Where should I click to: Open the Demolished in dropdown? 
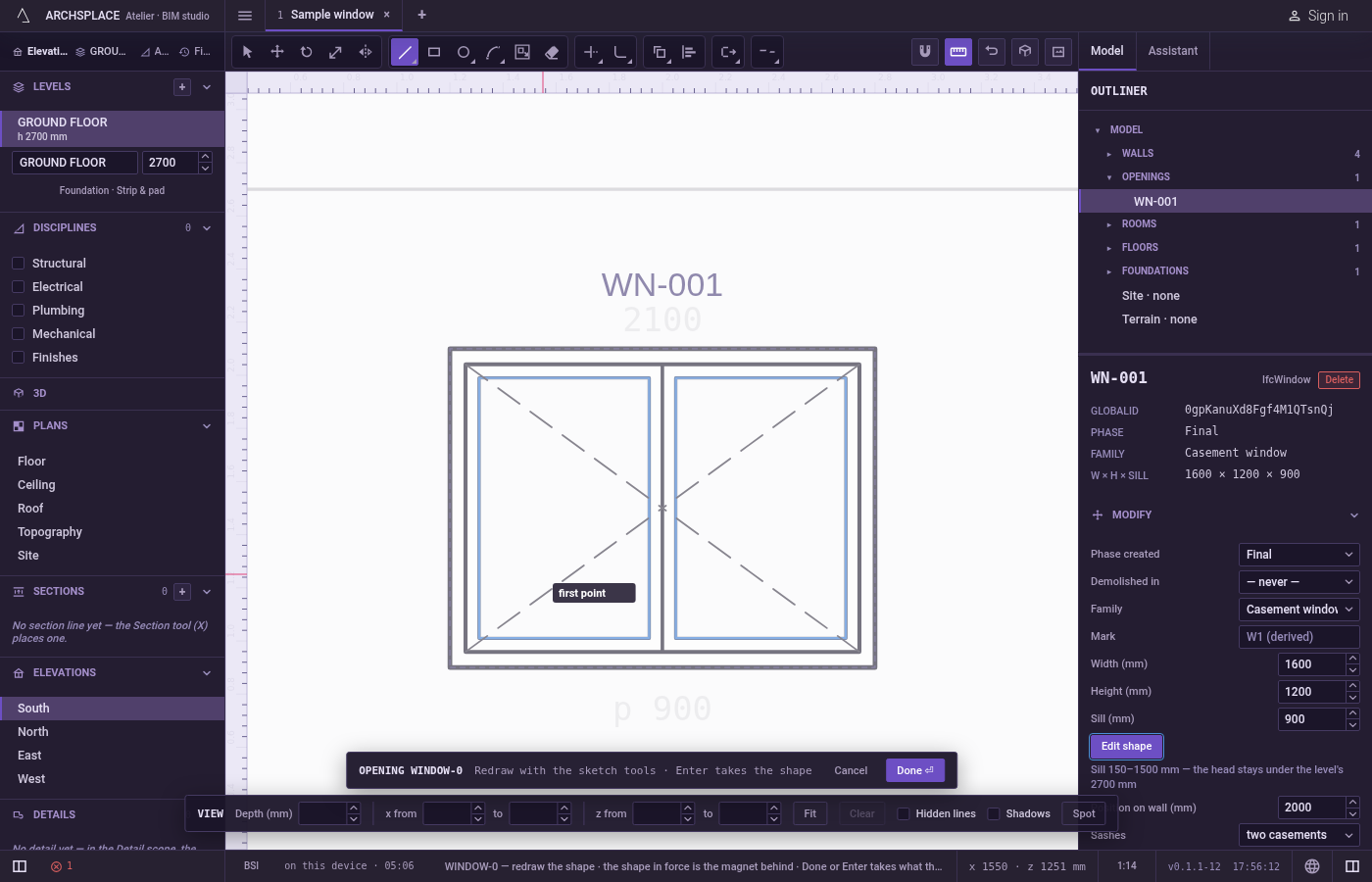pyautogui.click(x=1298, y=582)
